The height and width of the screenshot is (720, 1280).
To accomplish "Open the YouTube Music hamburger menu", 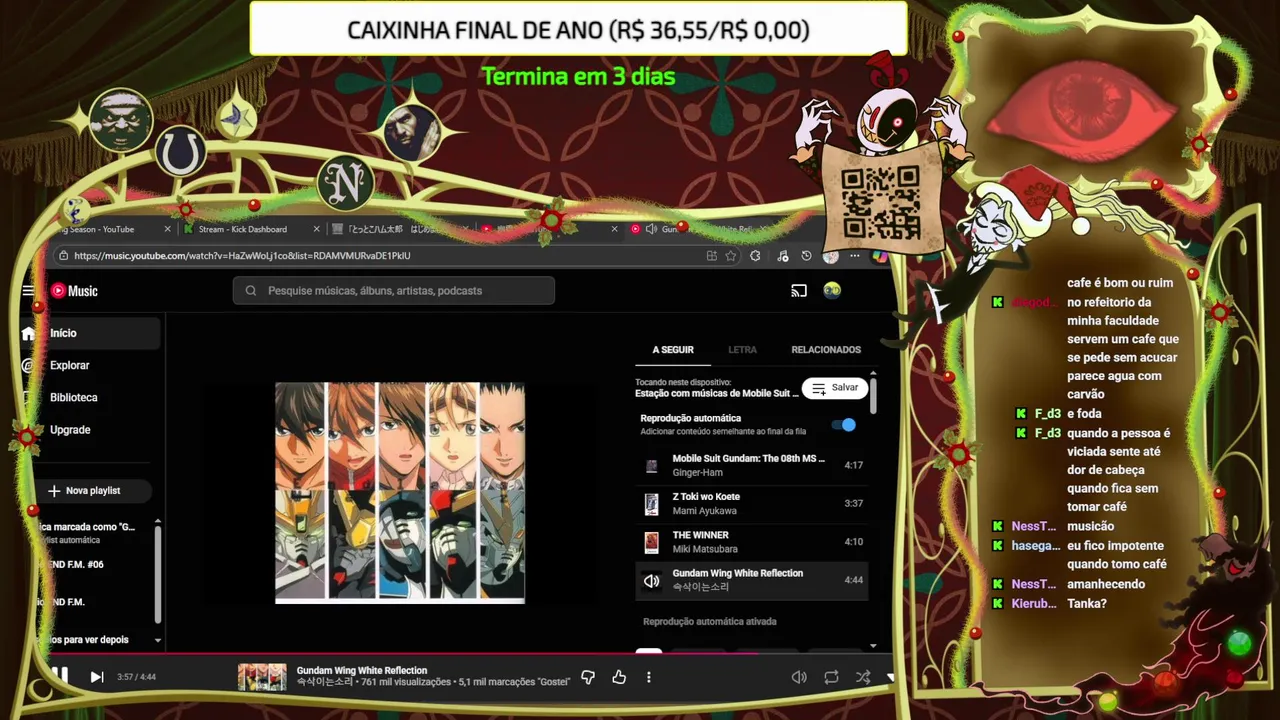I will (x=28, y=291).
